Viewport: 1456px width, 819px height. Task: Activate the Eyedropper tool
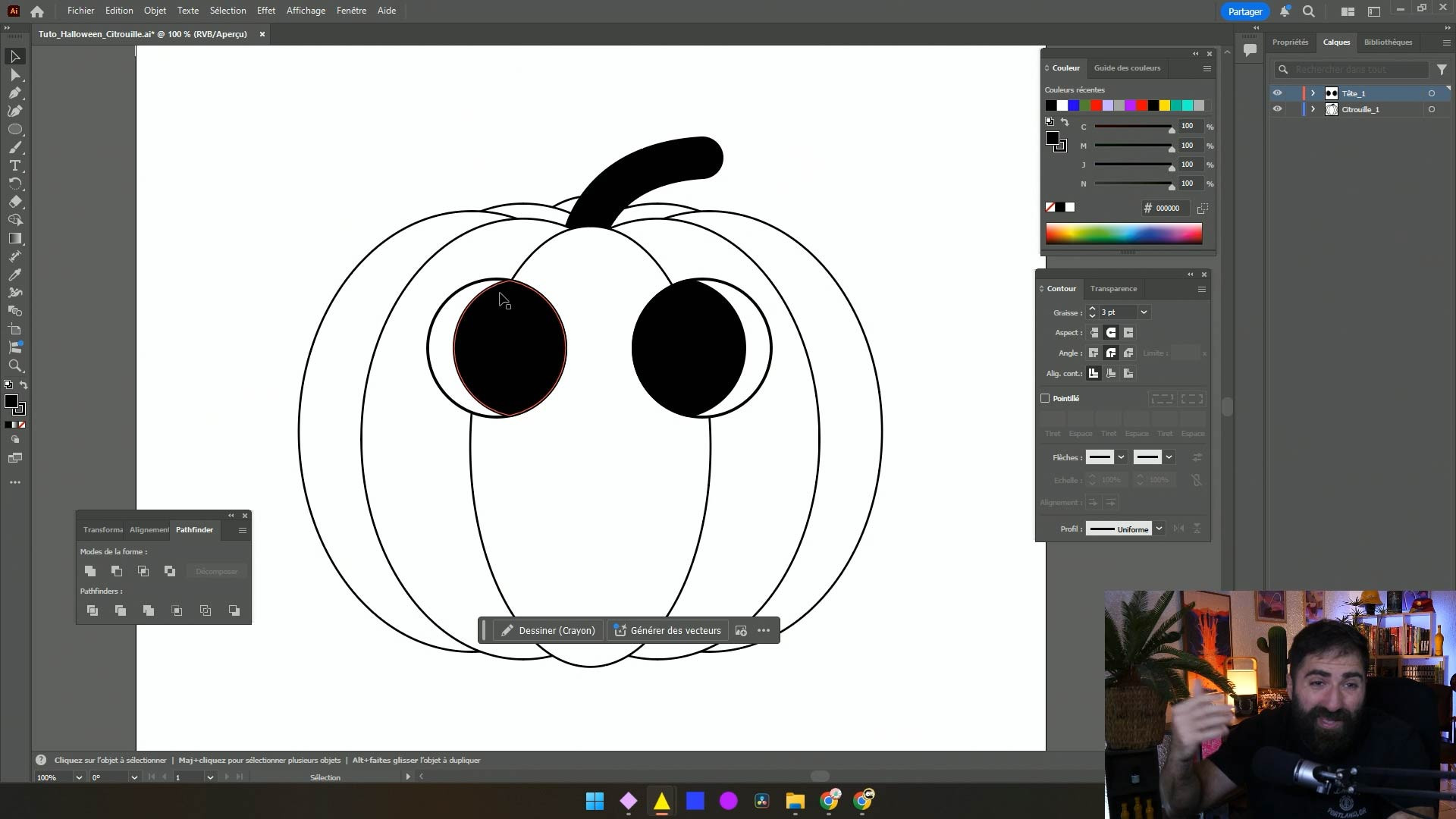coord(15,275)
